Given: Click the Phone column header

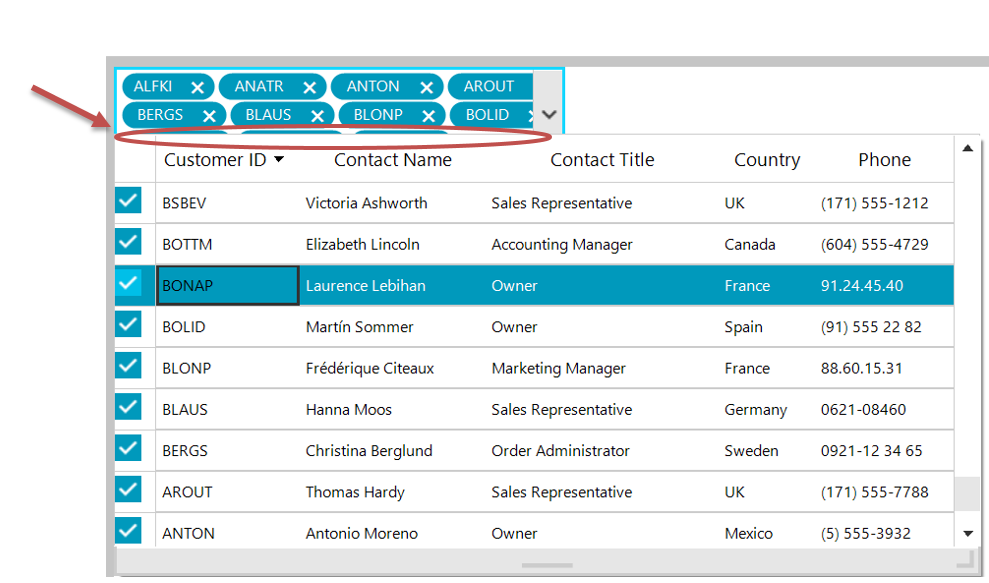Looking at the screenshot, I should click(884, 160).
